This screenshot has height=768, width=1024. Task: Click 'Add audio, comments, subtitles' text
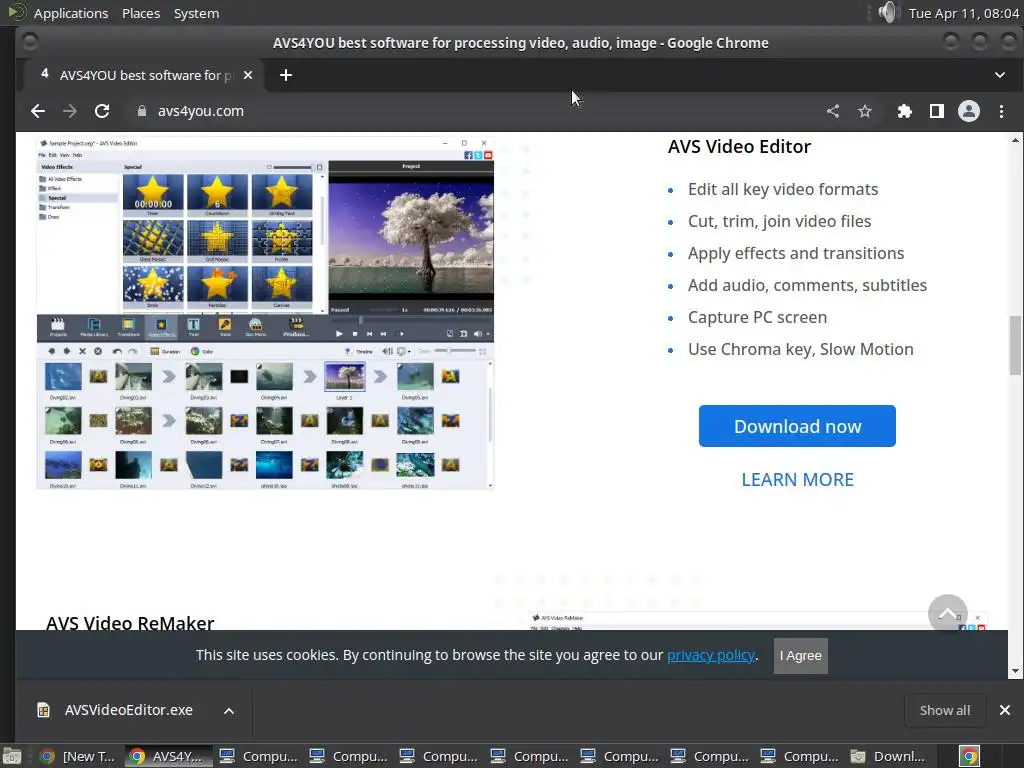click(x=807, y=285)
